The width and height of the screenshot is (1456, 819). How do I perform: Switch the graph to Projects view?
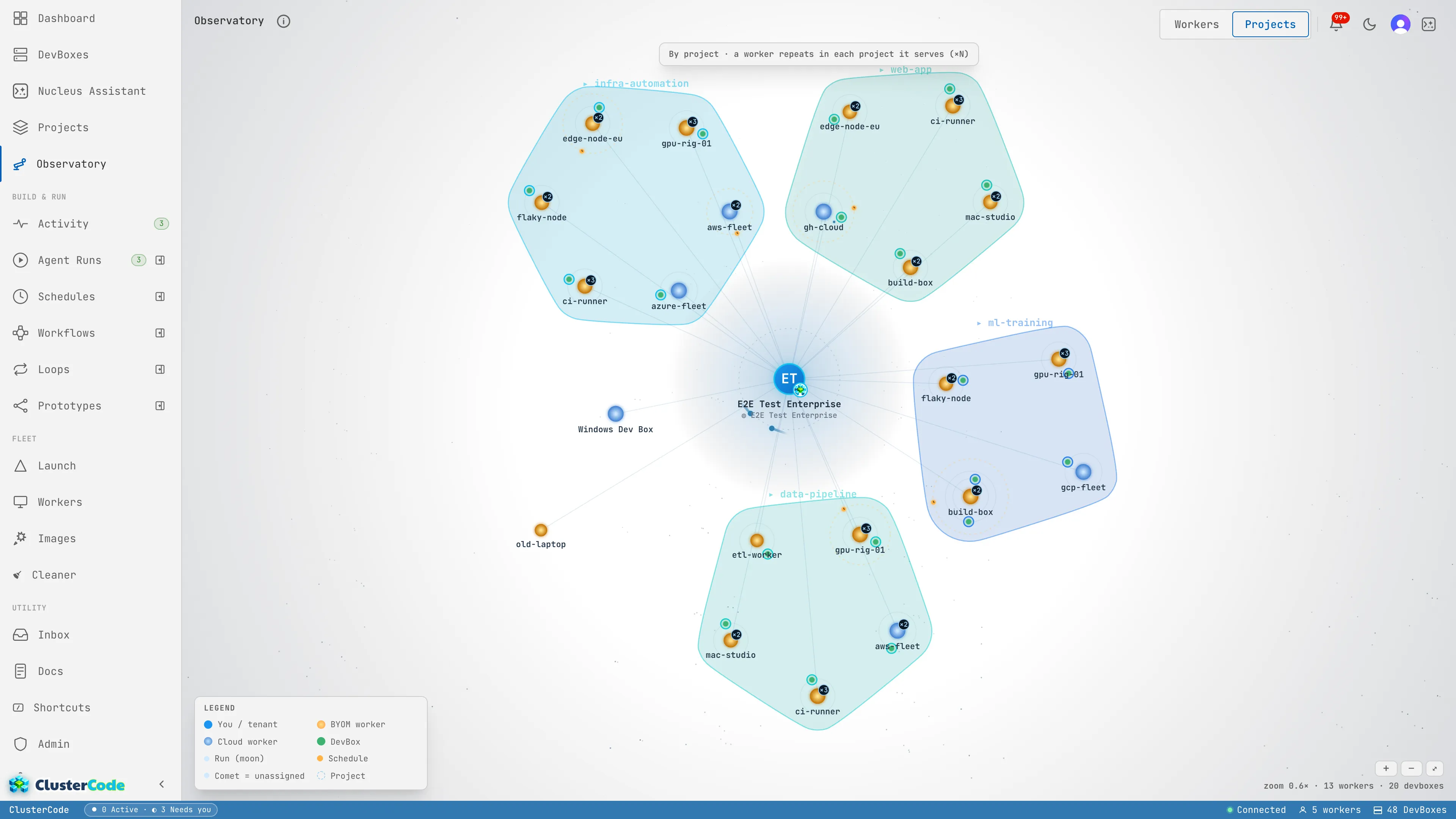tap(1270, 24)
